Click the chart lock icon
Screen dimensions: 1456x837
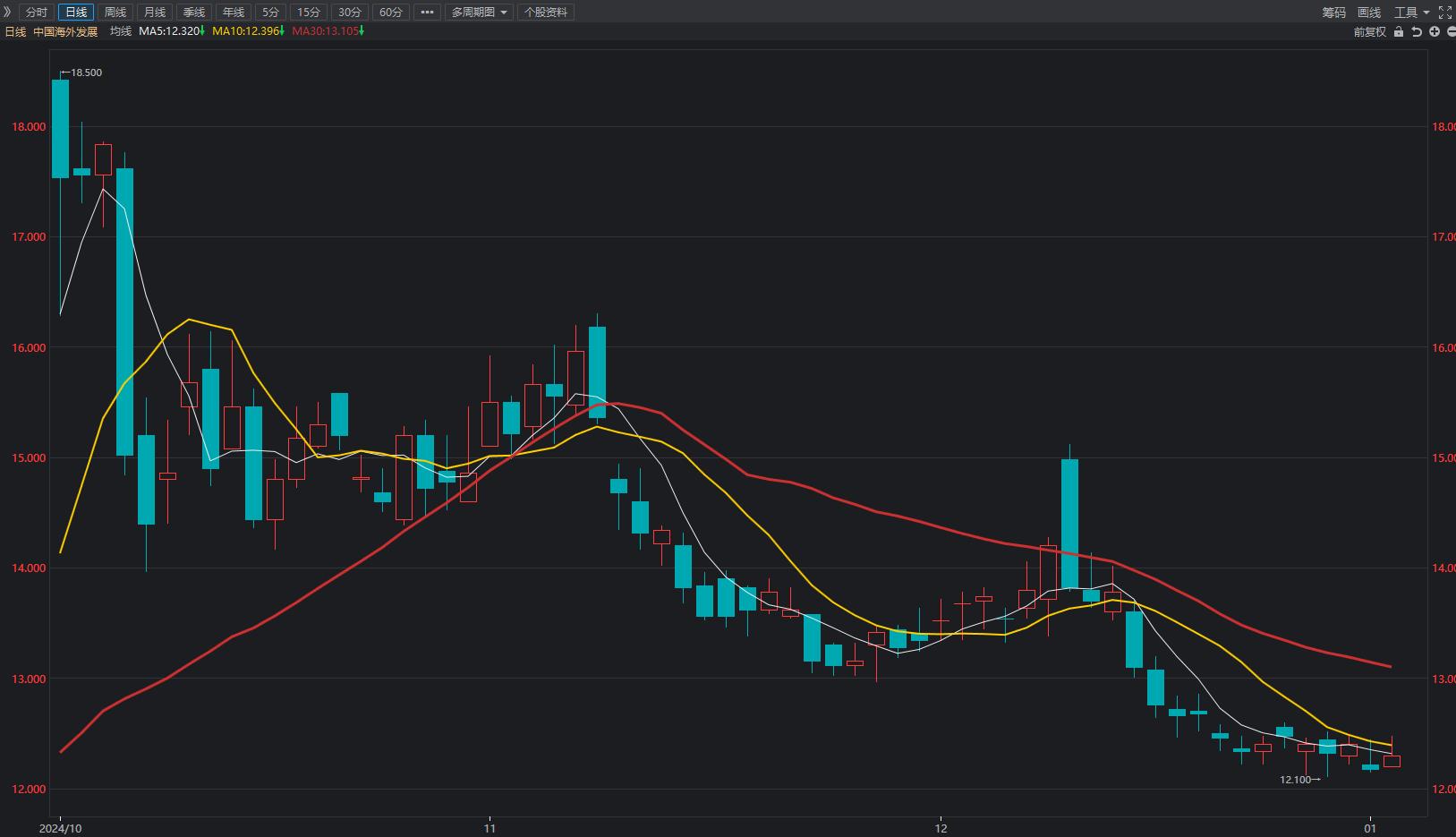click(x=1399, y=31)
